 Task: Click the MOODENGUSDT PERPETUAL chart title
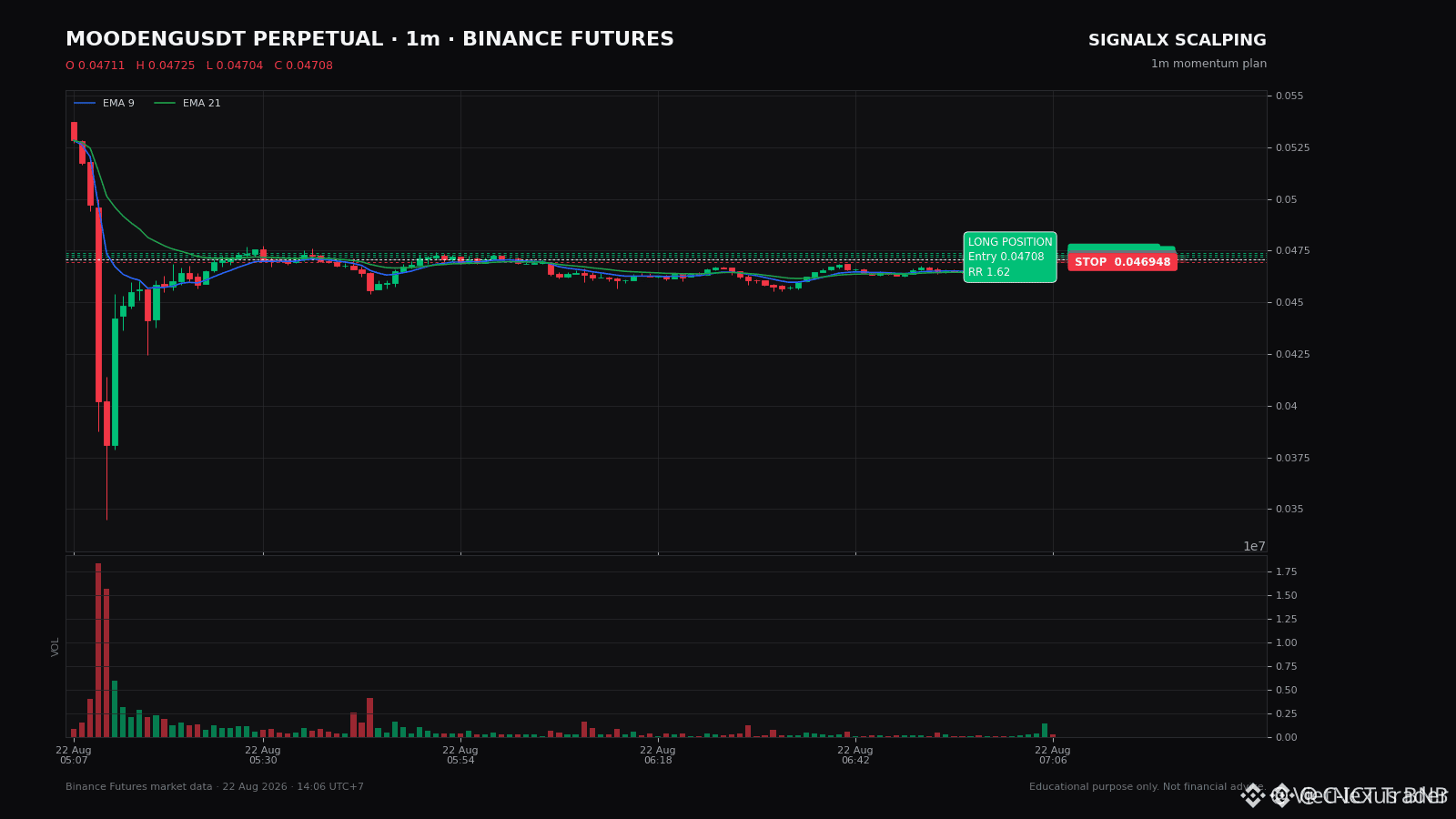[x=369, y=40]
